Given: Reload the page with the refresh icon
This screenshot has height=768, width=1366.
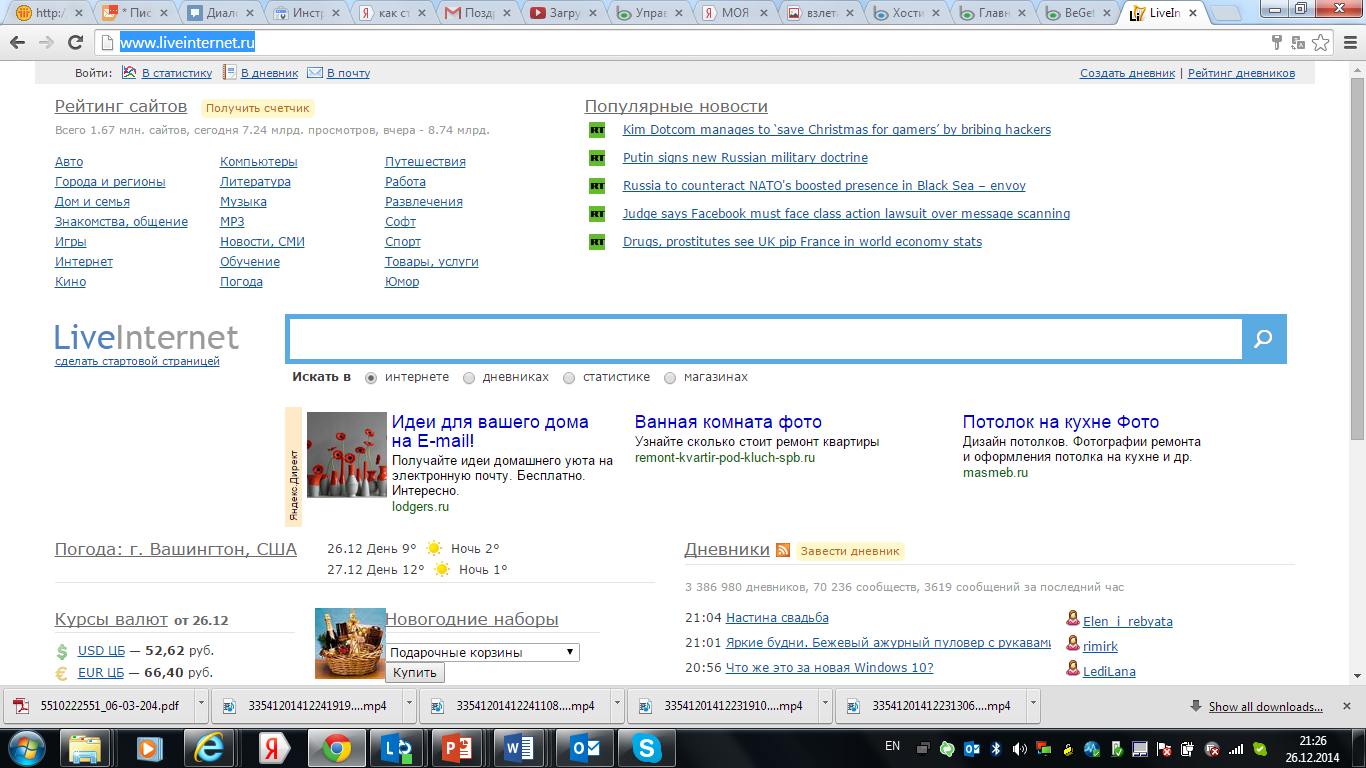Looking at the screenshot, I should [75, 42].
